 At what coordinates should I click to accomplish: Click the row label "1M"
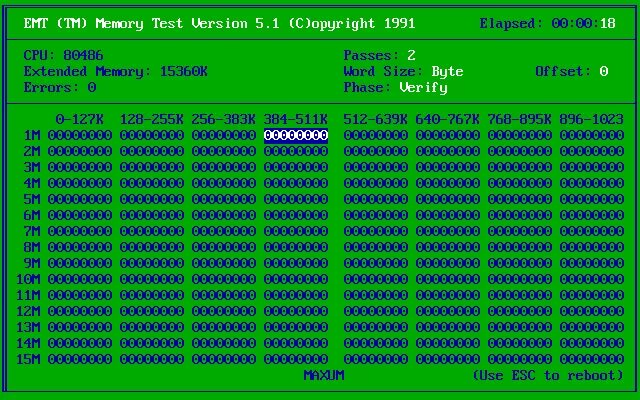coord(32,135)
